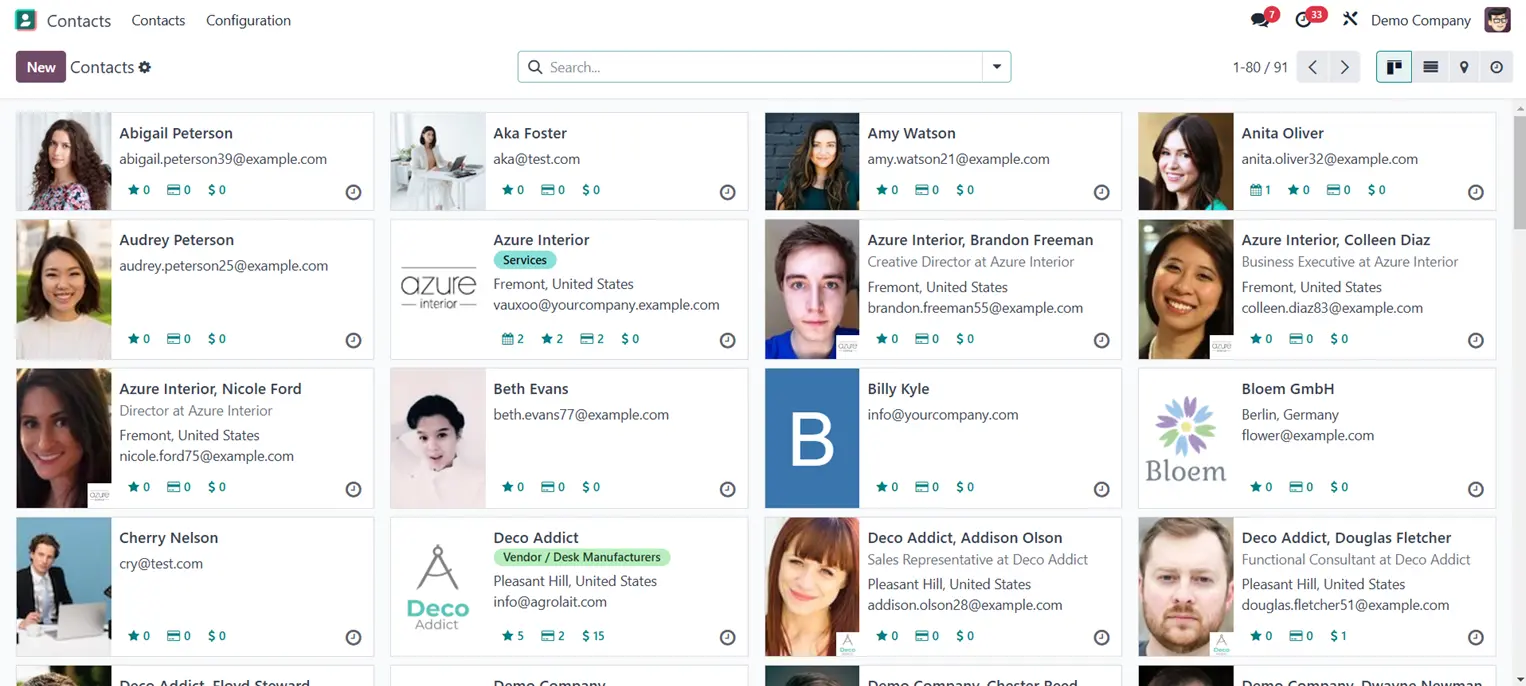Open the Anita Oliver contact name
Screen dimensions: 1526x686
pos(1282,133)
